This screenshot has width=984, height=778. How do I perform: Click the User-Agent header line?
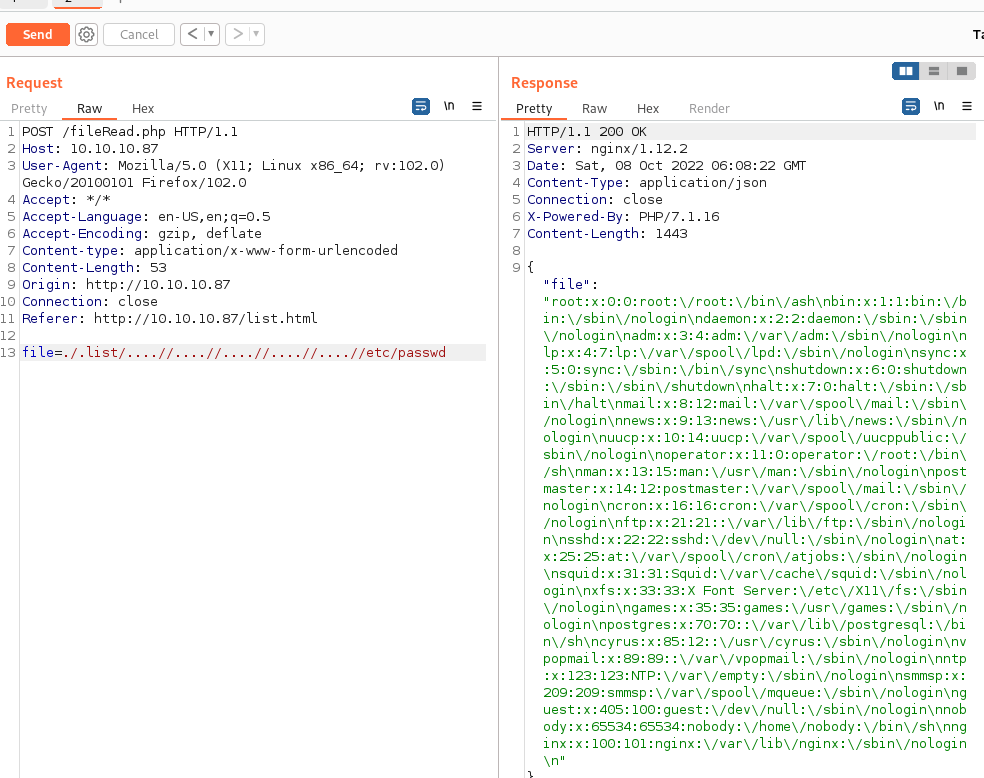233,174
